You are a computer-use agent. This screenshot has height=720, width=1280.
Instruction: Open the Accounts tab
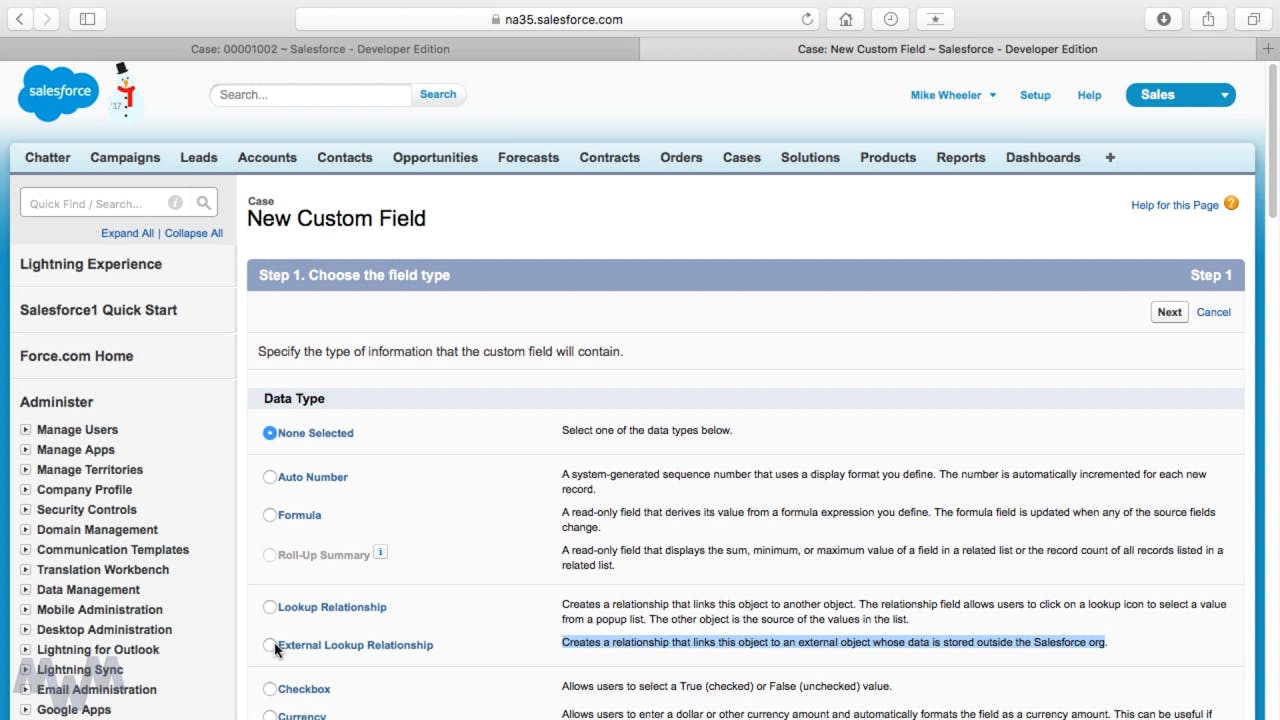point(267,157)
